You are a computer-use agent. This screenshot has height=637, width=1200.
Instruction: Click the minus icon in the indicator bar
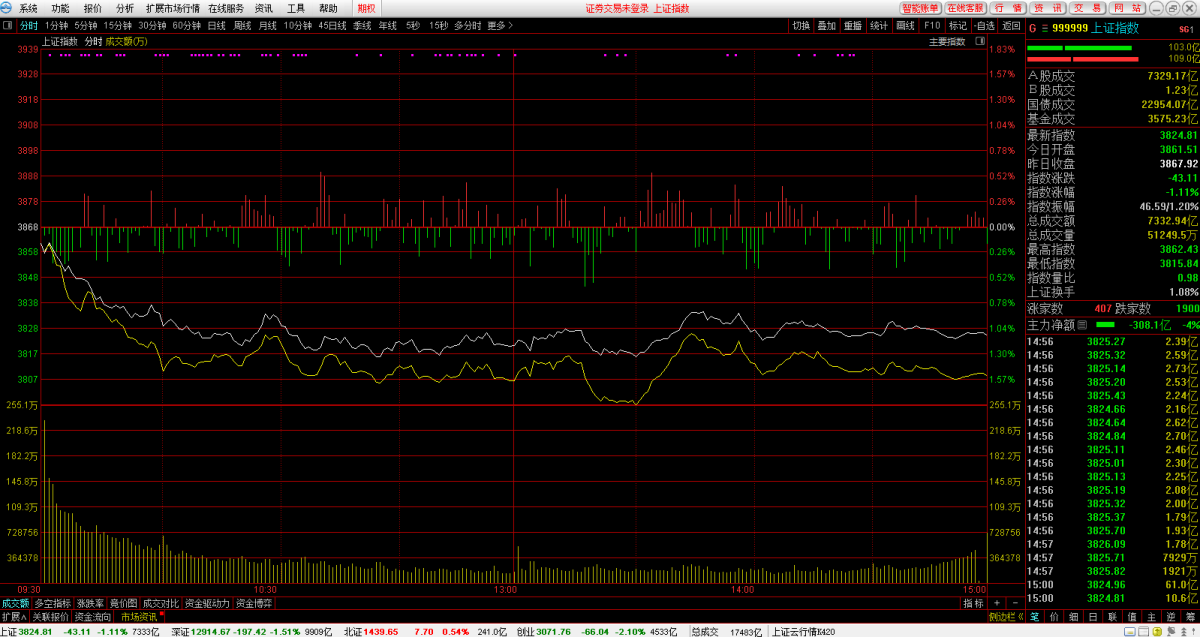(x=1014, y=603)
